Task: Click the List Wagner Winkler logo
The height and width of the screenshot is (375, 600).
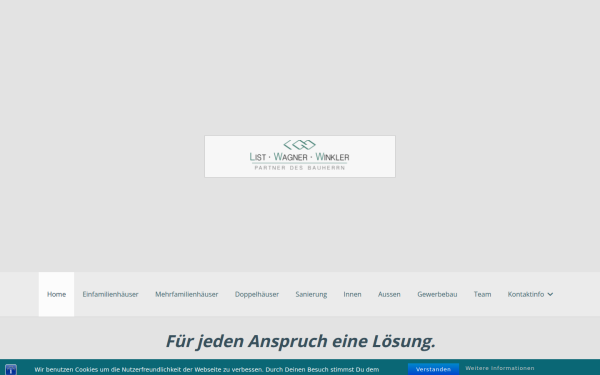Action: pos(300,156)
